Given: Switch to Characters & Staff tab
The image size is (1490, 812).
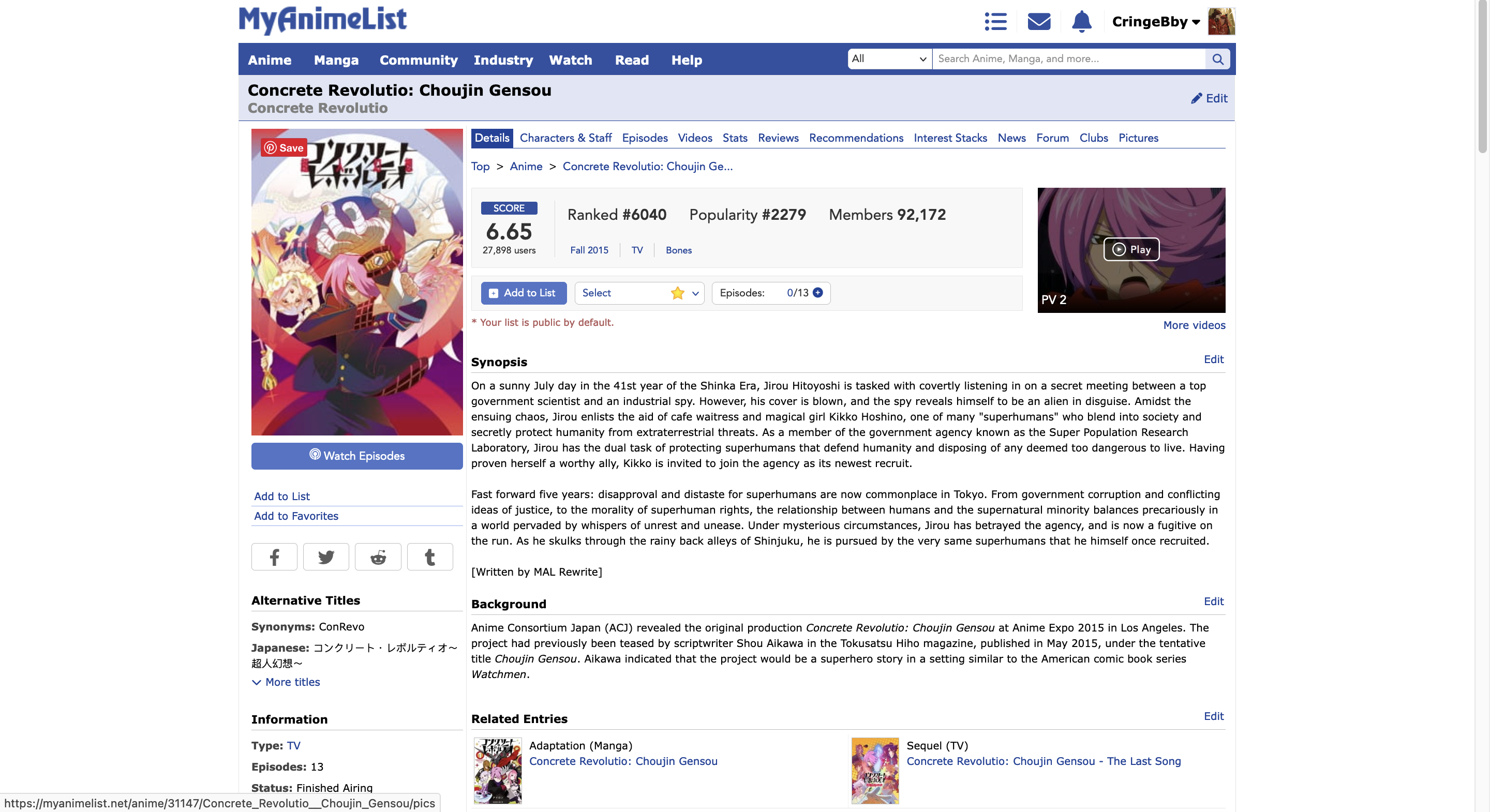Looking at the screenshot, I should point(565,138).
